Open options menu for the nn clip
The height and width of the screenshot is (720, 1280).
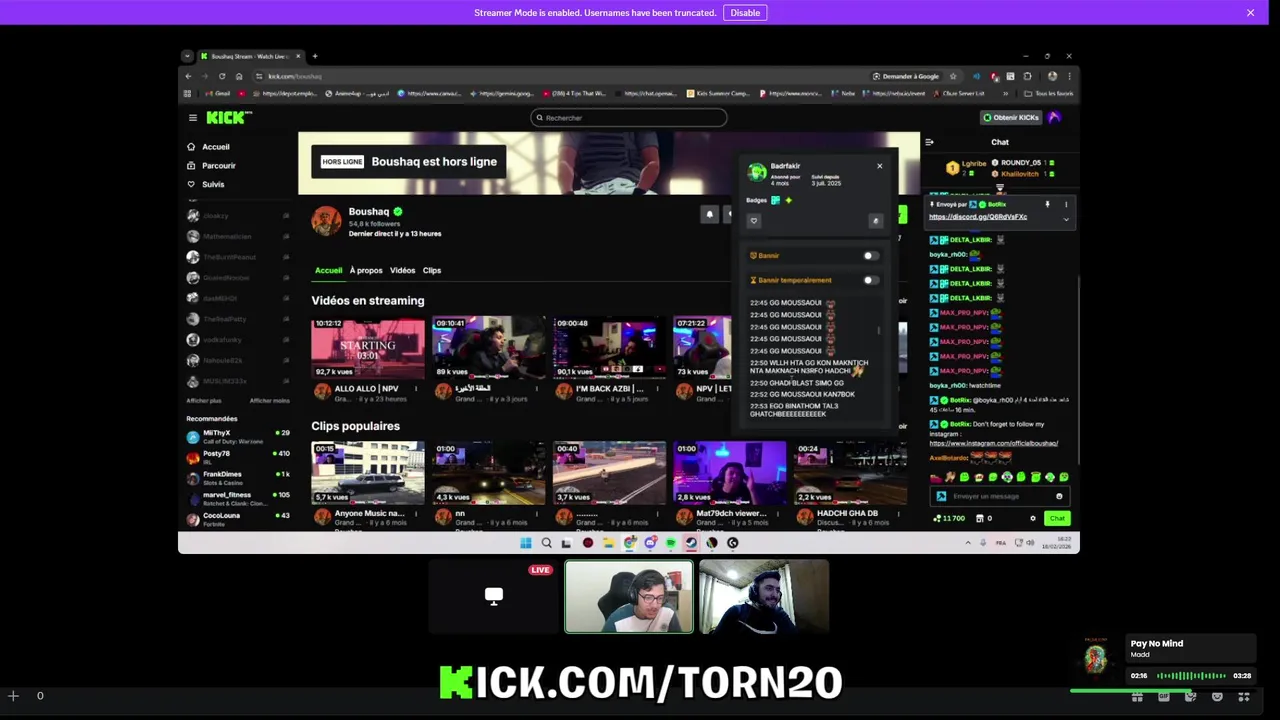[x=538, y=514]
